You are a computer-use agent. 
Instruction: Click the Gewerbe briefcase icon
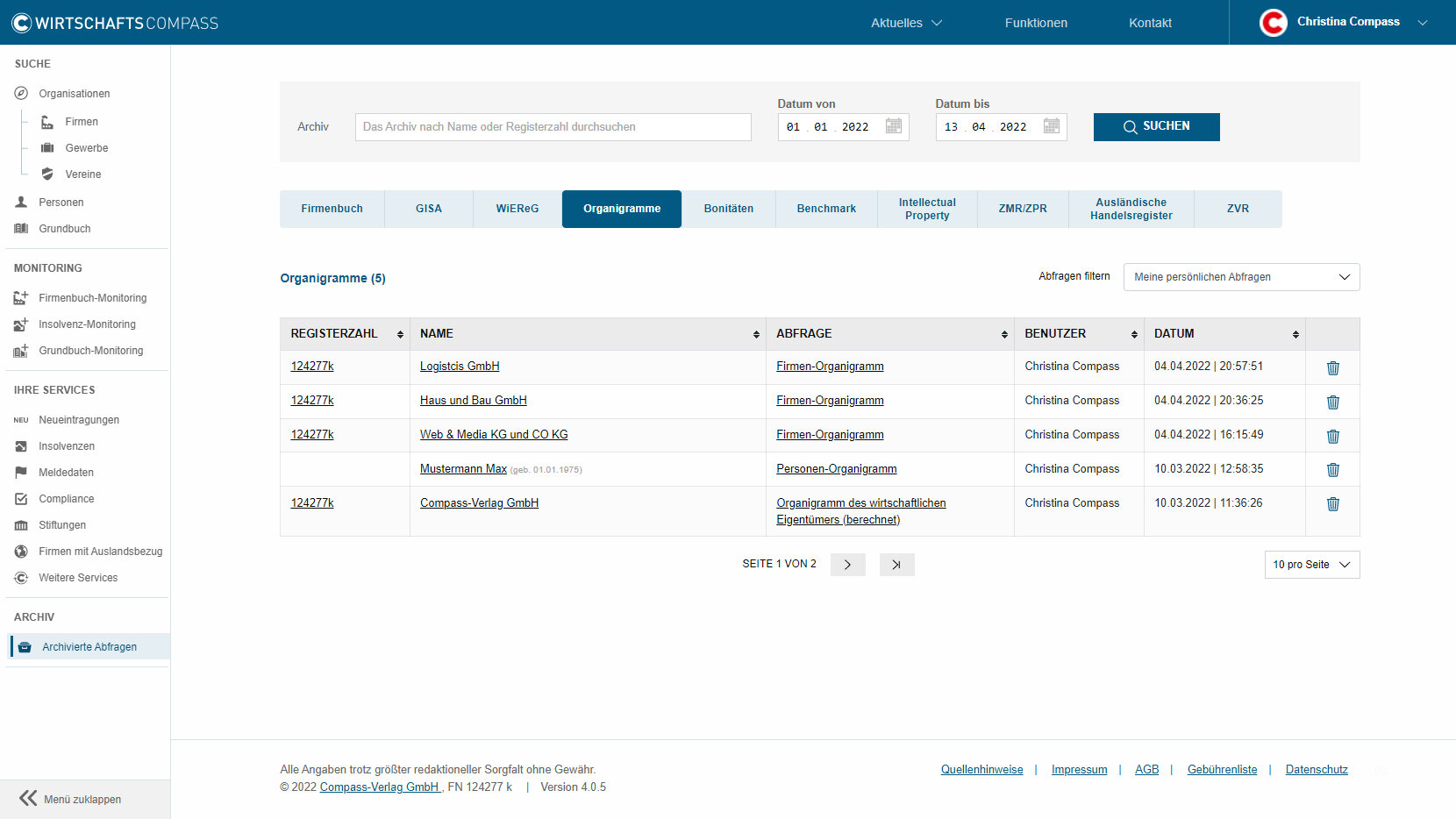tap(47, 147)
